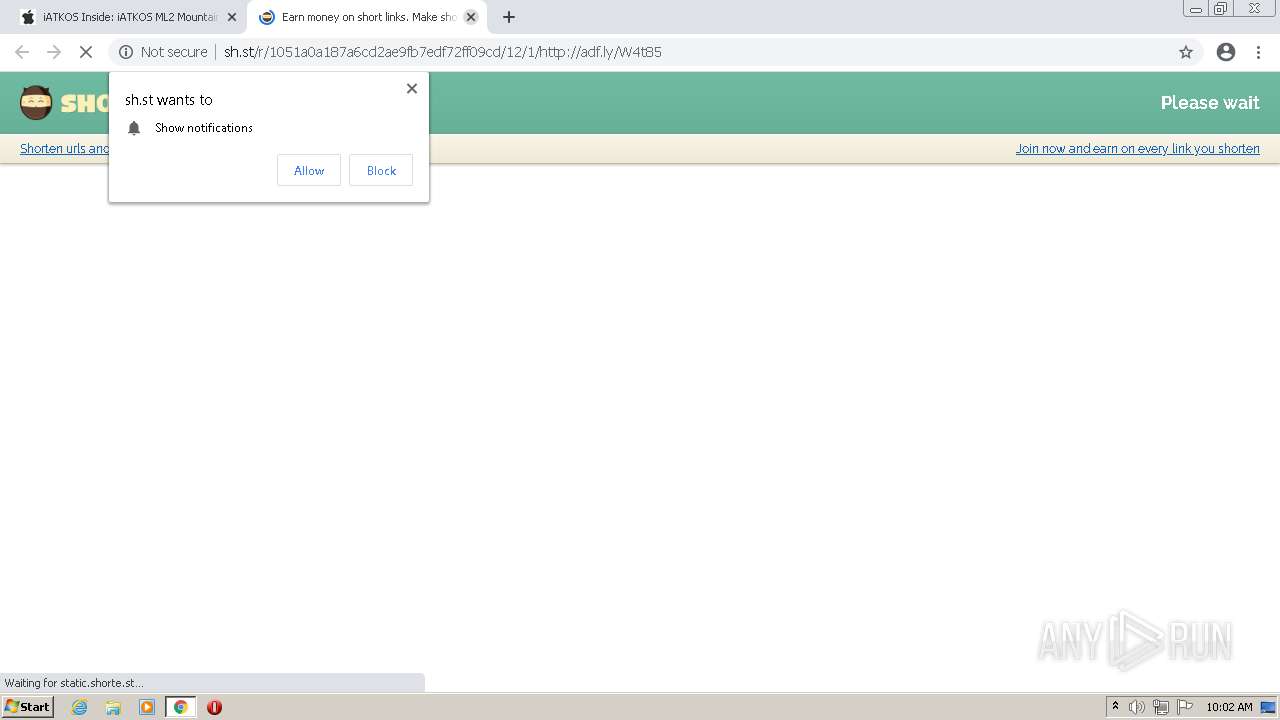View Not secure site information

[x=163, y=52]
